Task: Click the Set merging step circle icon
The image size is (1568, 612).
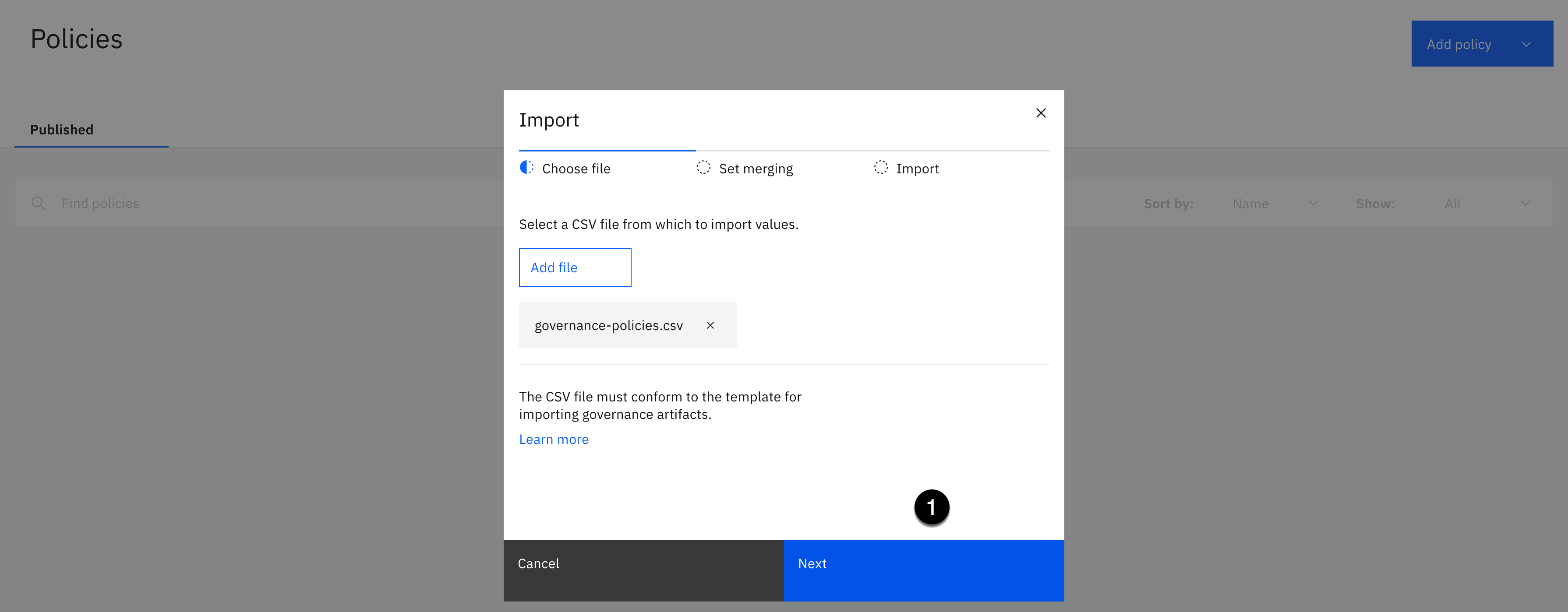Action: (x=703, y=167)
